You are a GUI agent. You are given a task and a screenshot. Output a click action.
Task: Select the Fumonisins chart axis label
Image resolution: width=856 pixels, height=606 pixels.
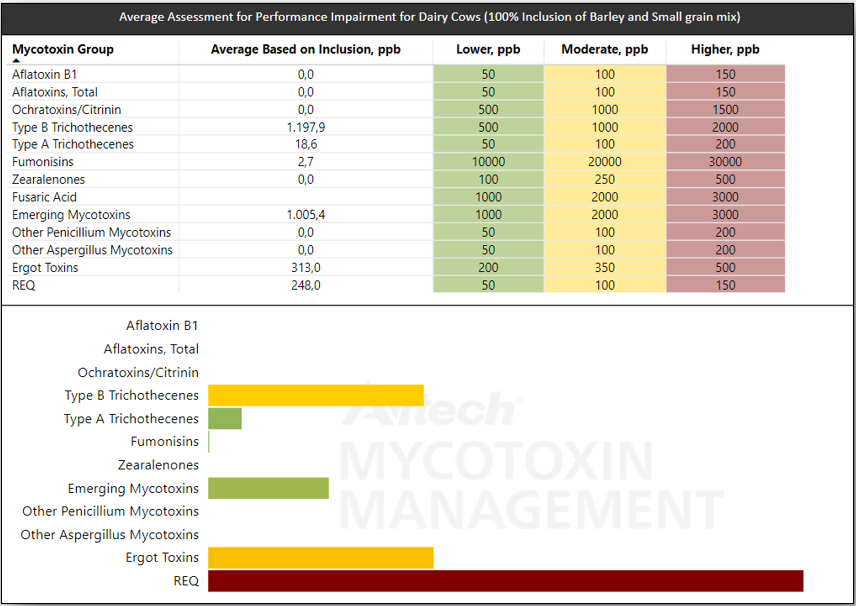[165, 442]
